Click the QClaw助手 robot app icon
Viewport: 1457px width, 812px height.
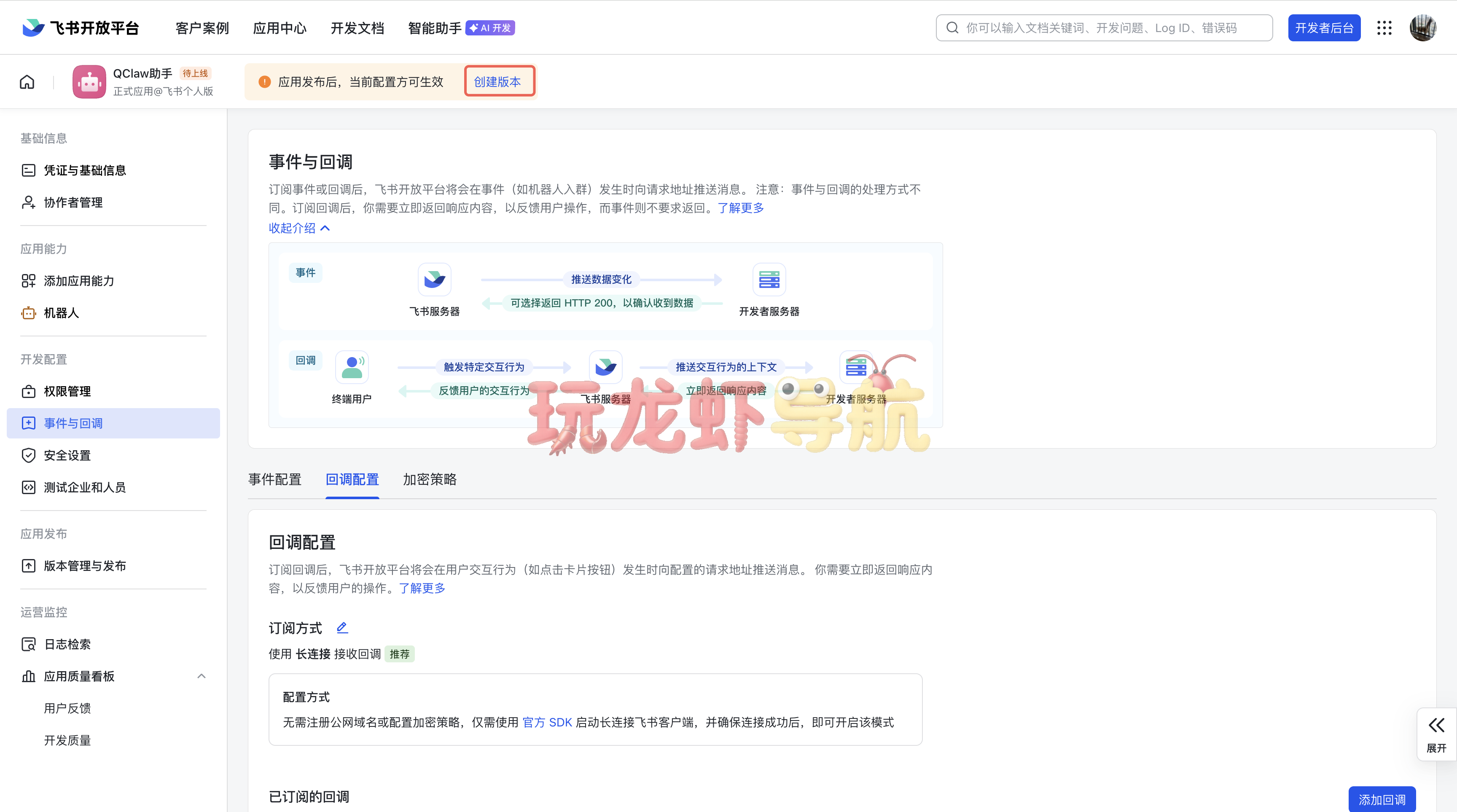tap(89, 82)
